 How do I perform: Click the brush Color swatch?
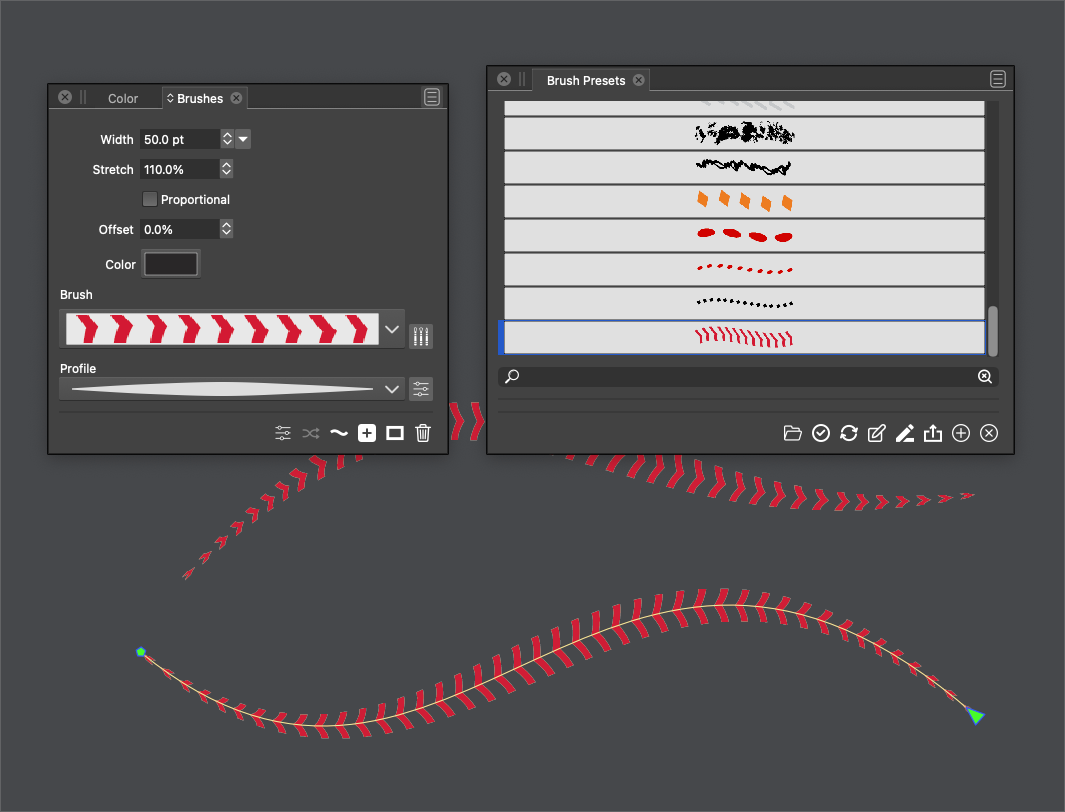(172, 264)
